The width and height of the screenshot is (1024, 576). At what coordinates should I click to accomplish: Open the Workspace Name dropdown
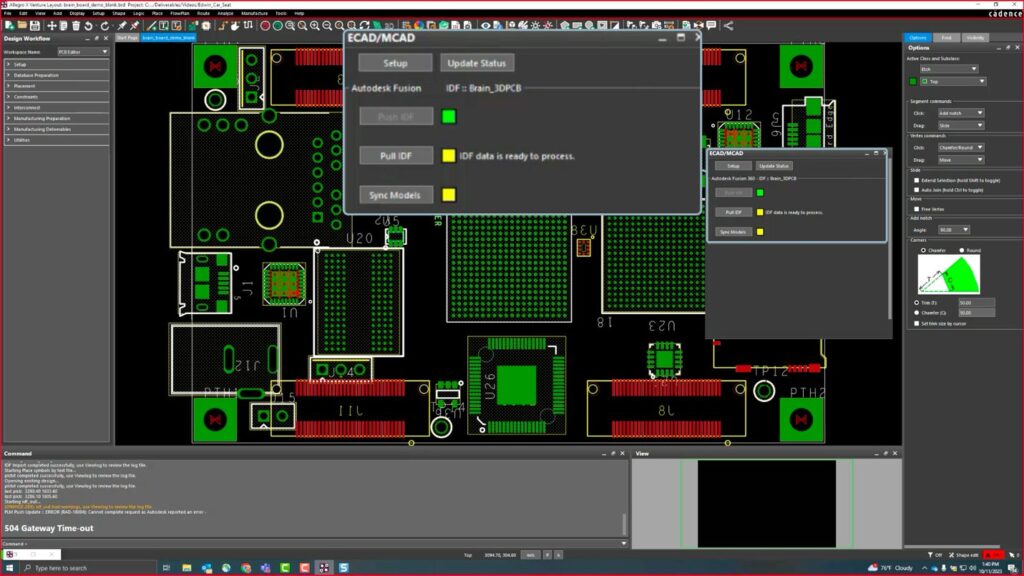pyautogui.click(x=82, y=51)
